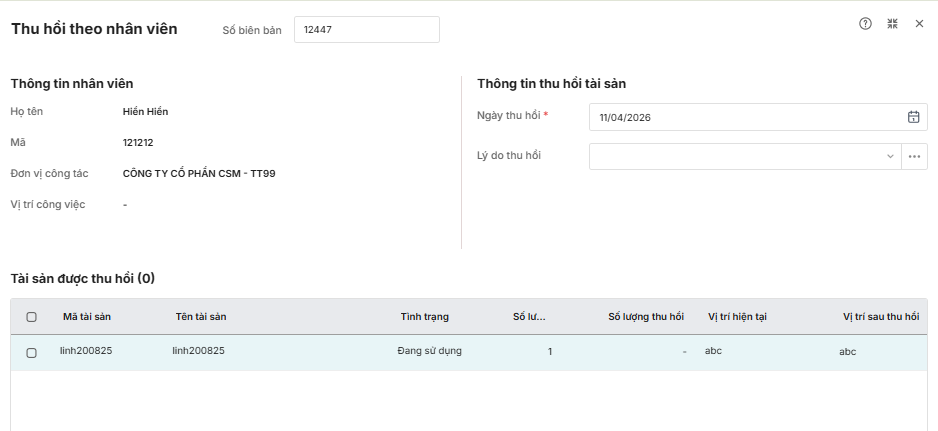The height and width of the screenshot is (431, 938).
Task: Open the calendar picker for Ngày thu hồi
Action: click(x=913, y=117)
